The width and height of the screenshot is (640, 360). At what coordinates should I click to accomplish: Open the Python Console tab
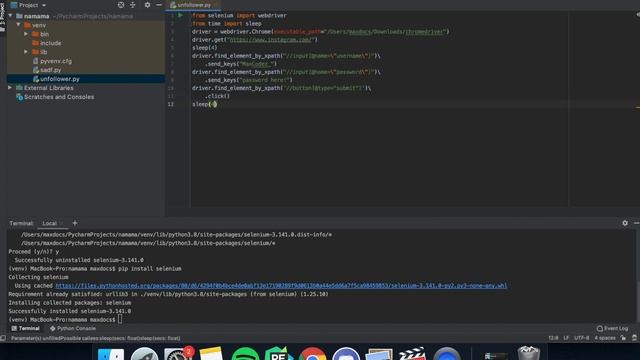point(73,328)
